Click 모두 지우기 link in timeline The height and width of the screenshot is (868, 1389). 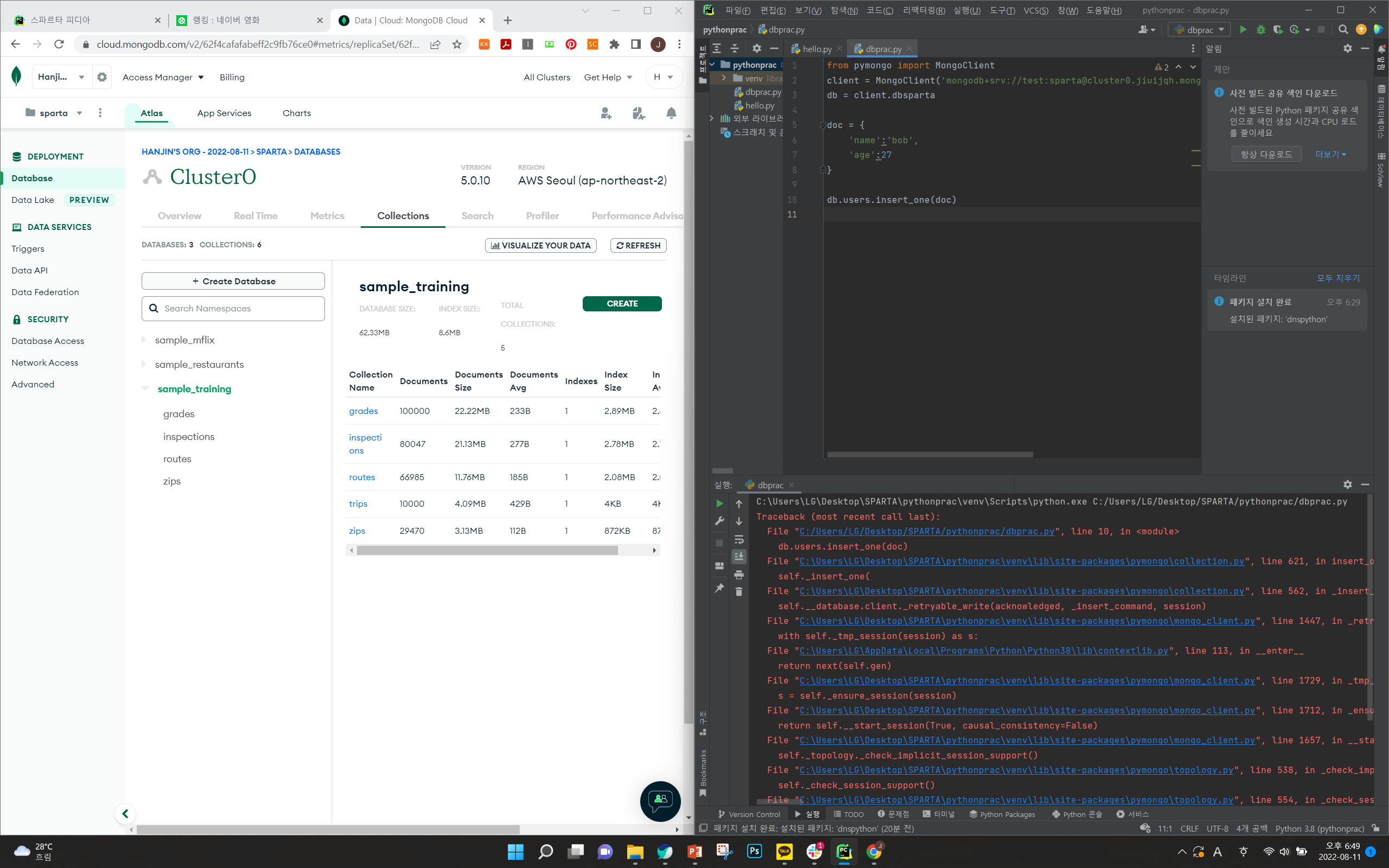pyautogui.click(x=1338, y=278)
